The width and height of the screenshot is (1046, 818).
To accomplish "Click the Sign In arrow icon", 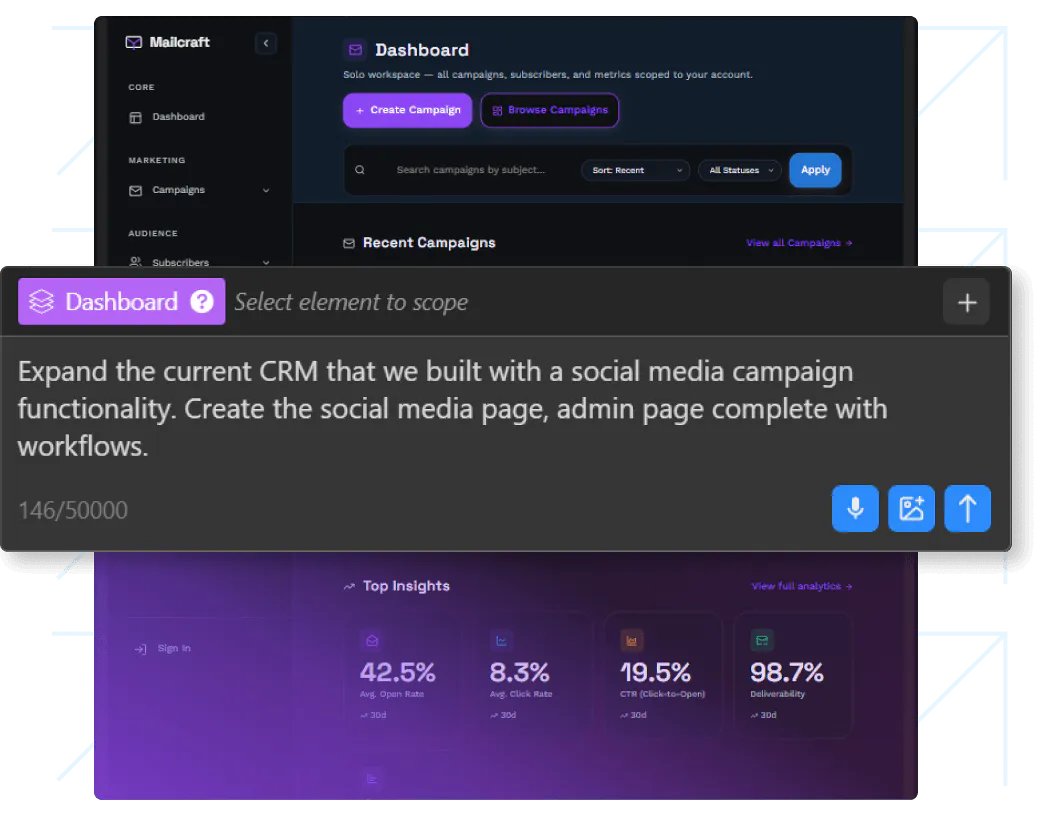I will [140, 649].
